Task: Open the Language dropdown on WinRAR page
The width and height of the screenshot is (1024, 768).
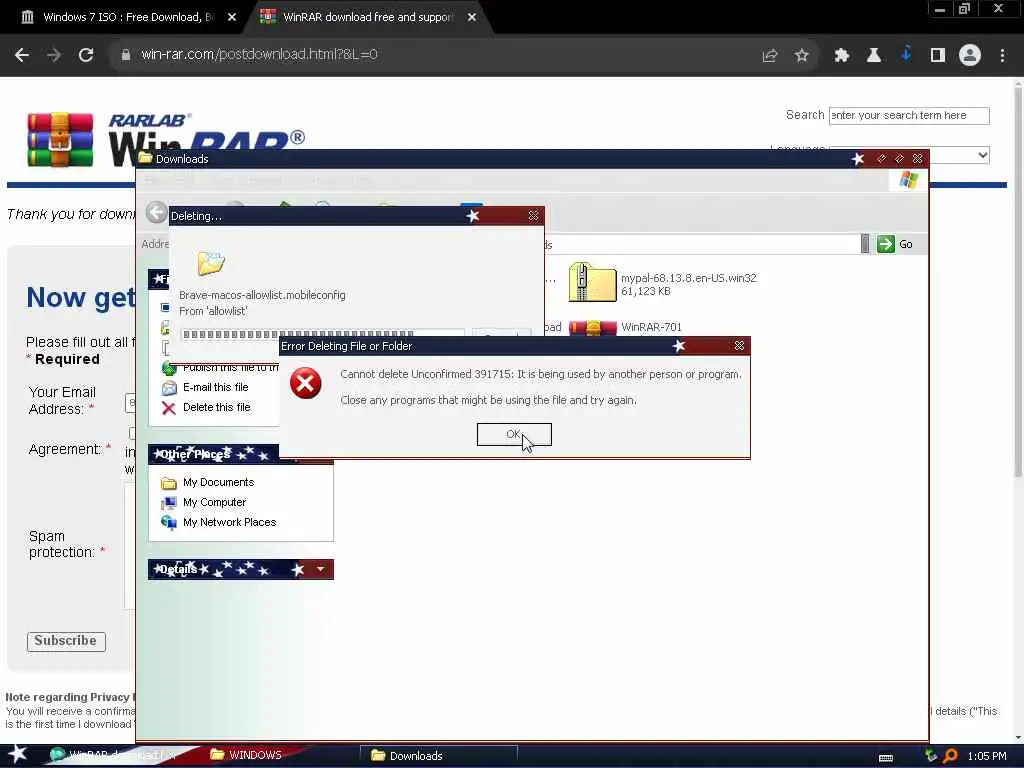Action: click(x=983, y=155)
